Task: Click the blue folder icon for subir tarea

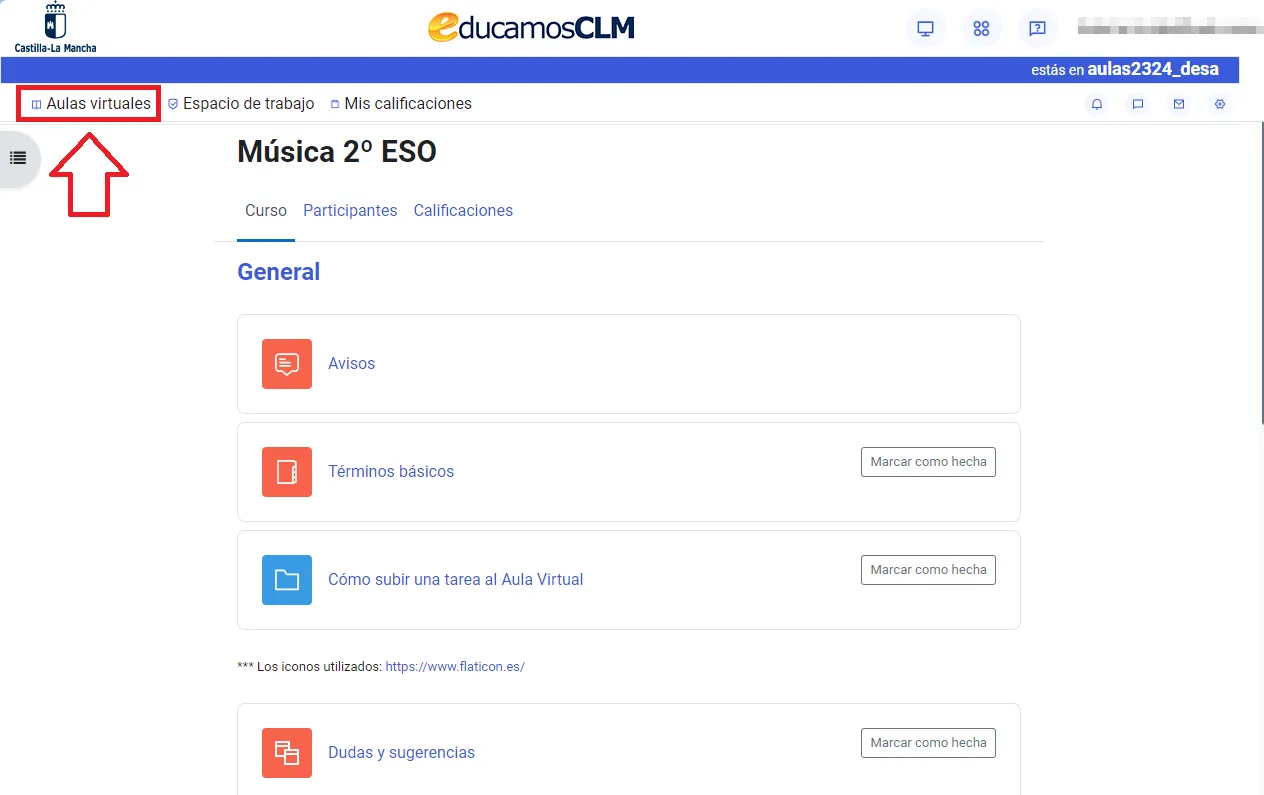Action: click(287, 580)
